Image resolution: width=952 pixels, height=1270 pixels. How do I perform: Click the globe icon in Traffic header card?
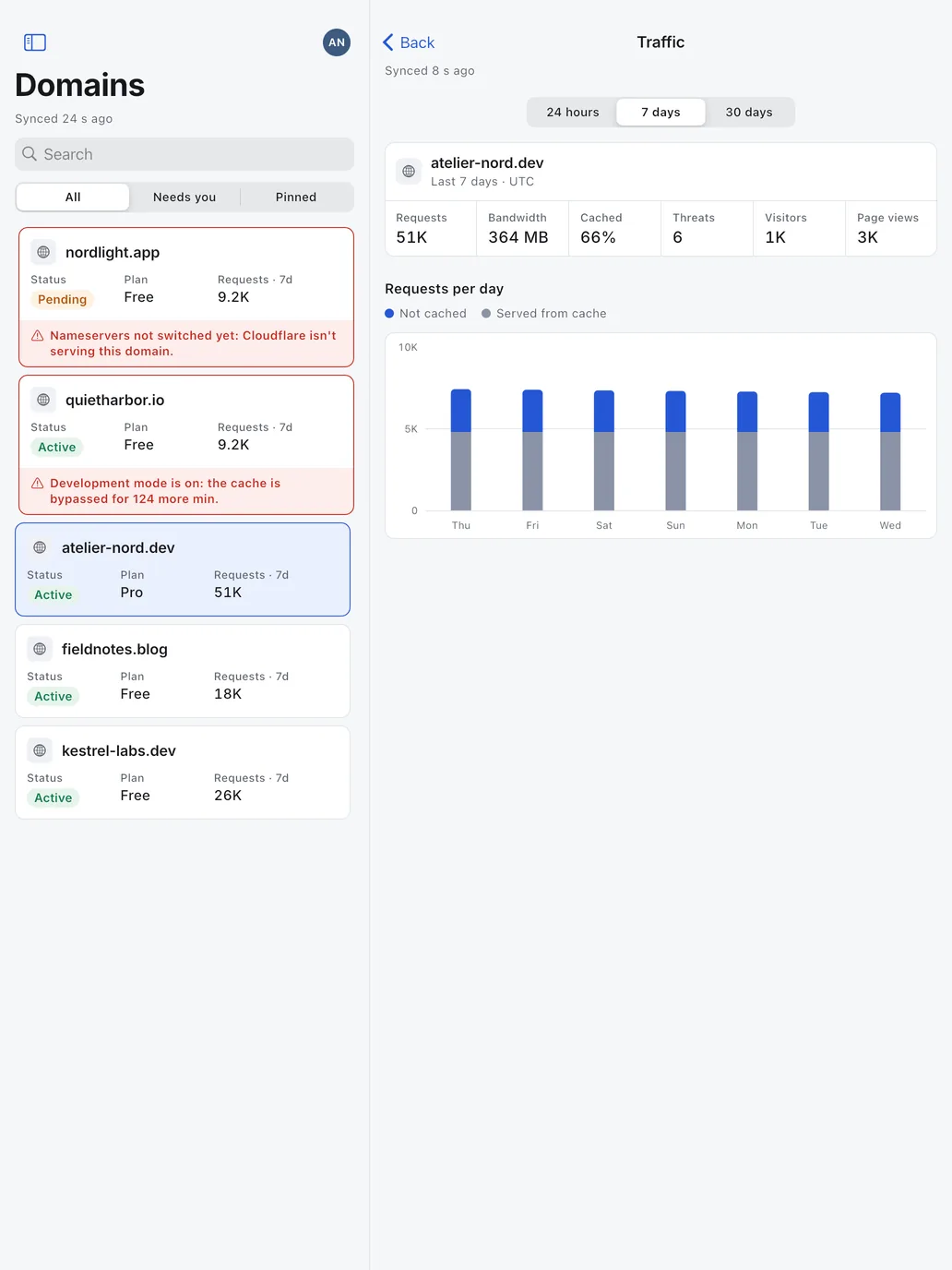pos(409,171)
